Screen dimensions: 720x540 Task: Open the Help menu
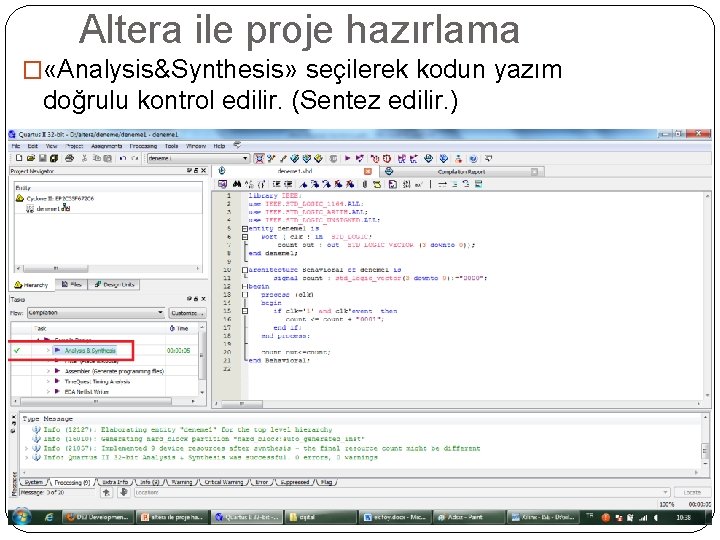coord(219,146)
